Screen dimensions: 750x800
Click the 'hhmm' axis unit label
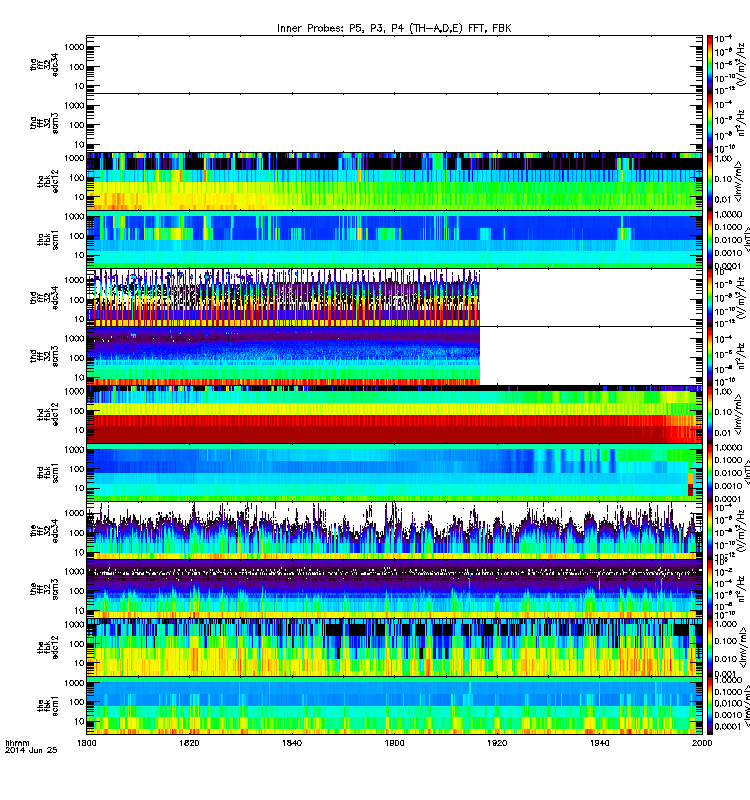pos(17,743)
